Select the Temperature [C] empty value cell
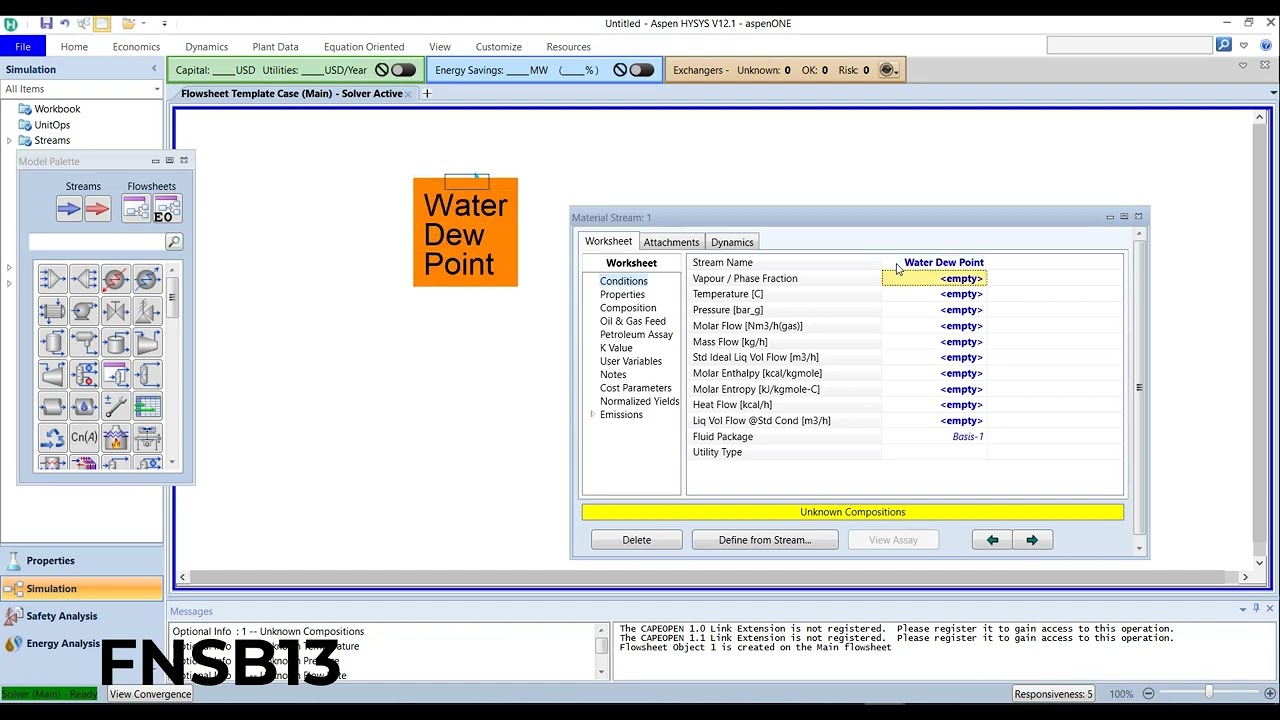This screenshot has height=720, width=1280. click(x=934, y=294)
